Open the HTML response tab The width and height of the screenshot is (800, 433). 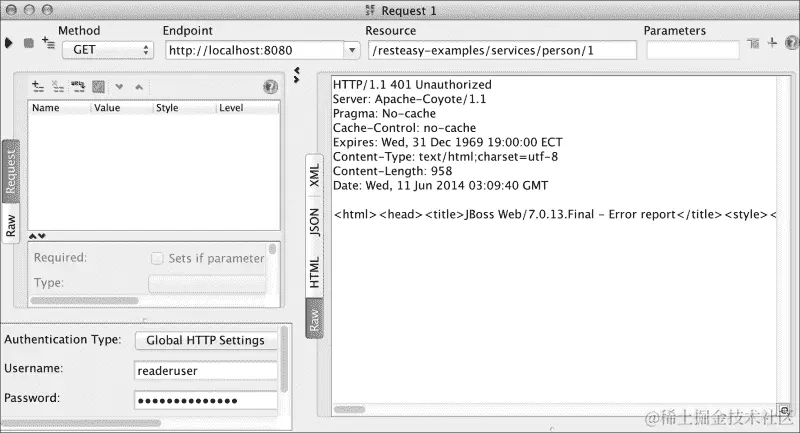314,272
